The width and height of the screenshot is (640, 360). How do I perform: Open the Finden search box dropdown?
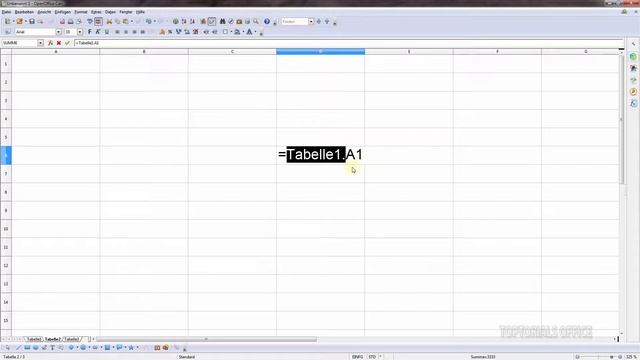311,22
